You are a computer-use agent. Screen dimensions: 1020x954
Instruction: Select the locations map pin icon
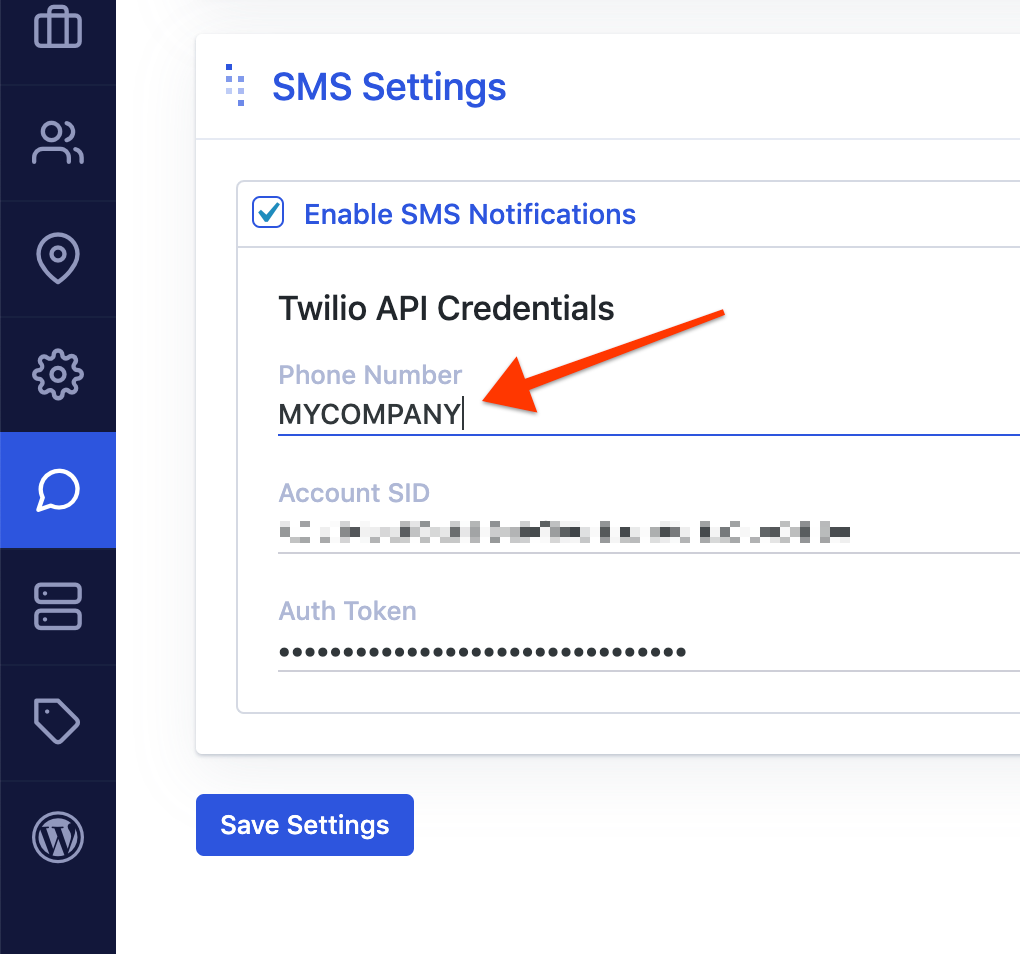(58, 258)
